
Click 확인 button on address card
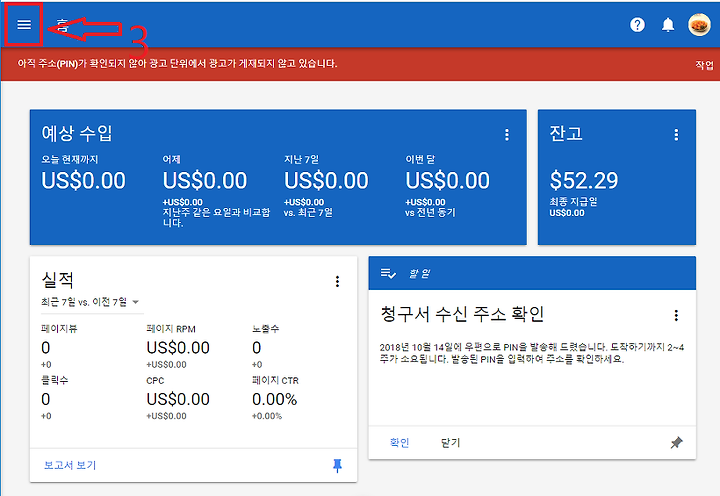pos(399,442)
